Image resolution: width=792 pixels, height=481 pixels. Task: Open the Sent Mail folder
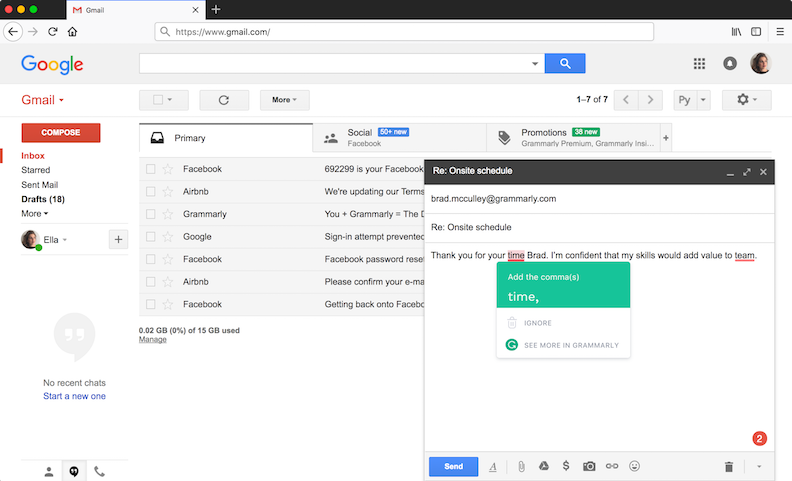(39, 185)
